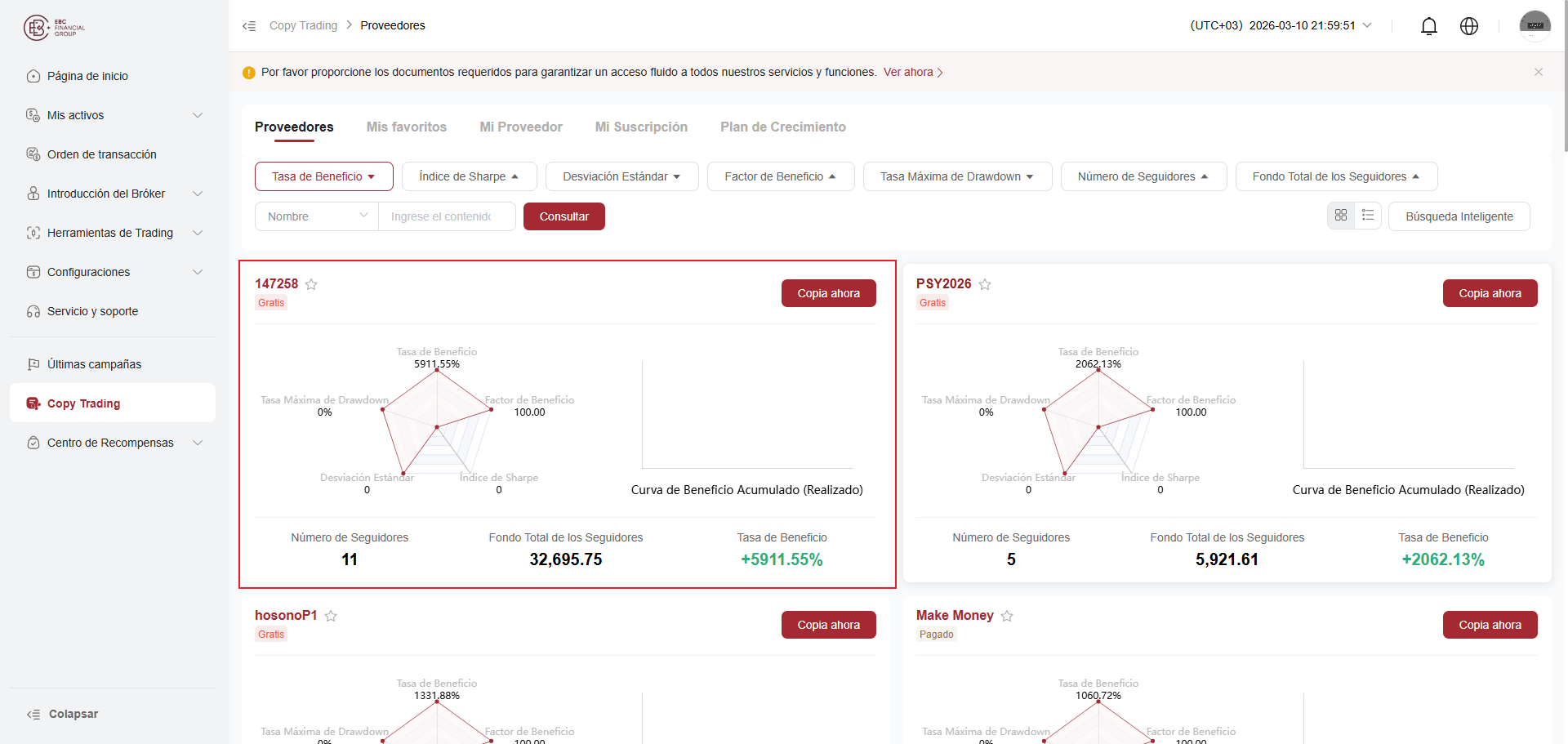Image resolution: width=1568 pixels, height=744 pixels.
Task: Dismiss the document notice banner
Action: pos(1538,72)
